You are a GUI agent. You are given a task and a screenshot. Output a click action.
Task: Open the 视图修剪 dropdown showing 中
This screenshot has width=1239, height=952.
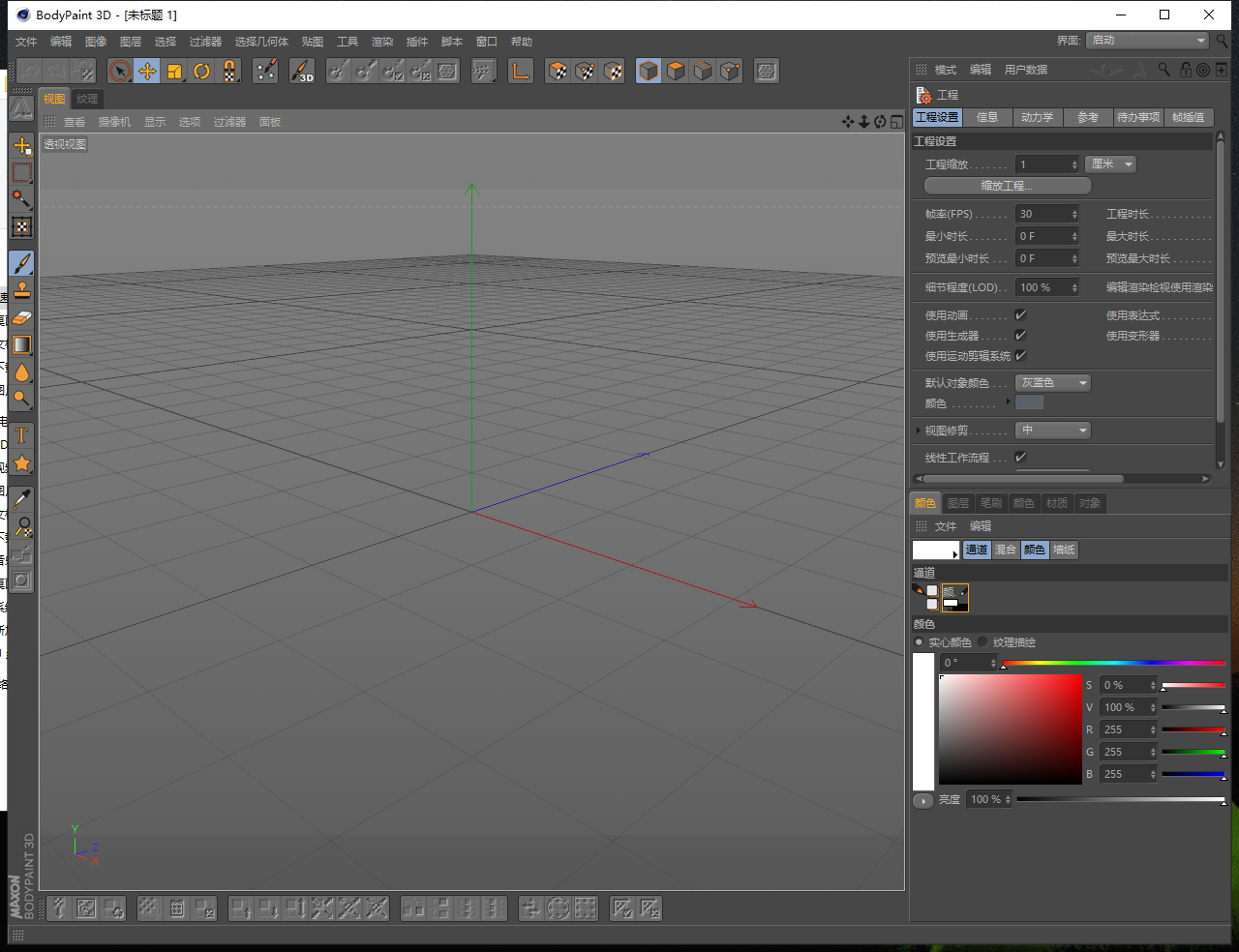coord(1053,430)
